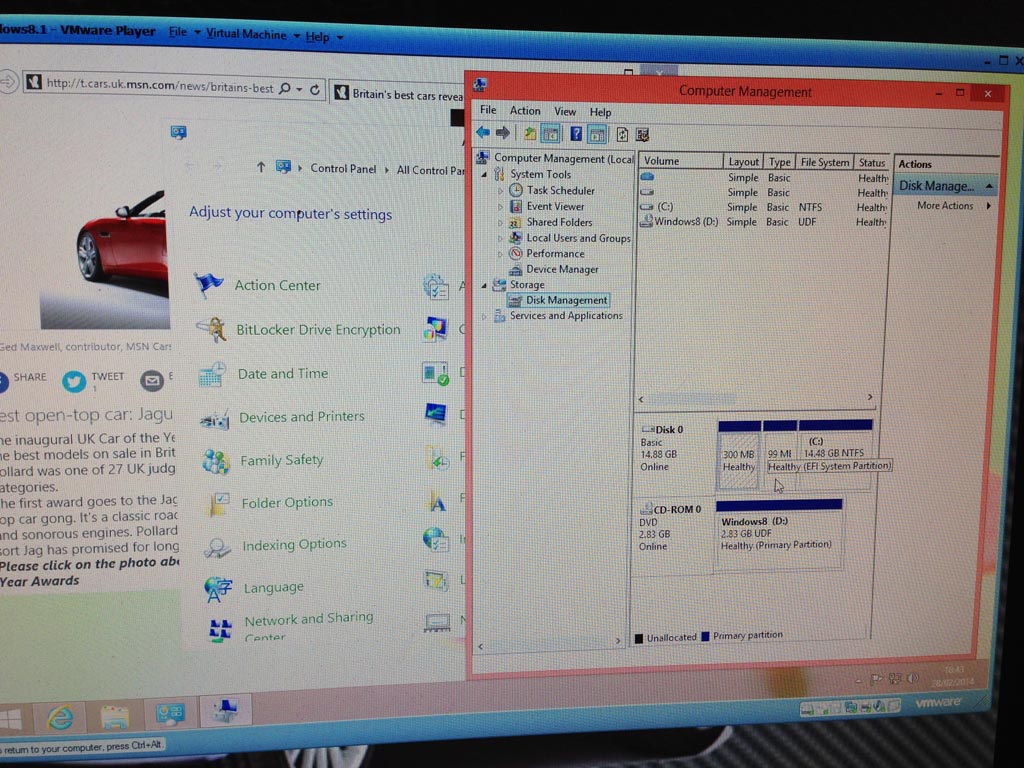Screen dimensions: 1024x768
Task: Open the BitLocker Drive Encryption link
Action: click(x=318, y=330)
